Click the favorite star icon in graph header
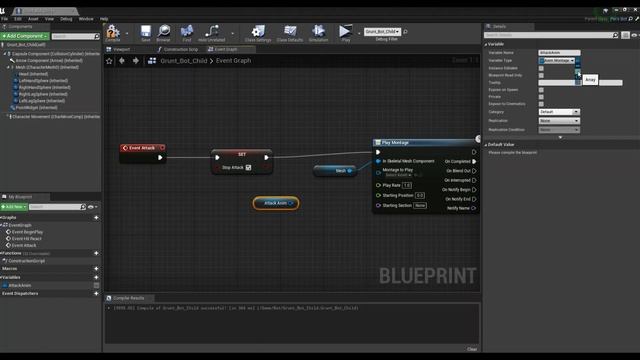This screenshot has height=360, width=640. point(109,61)
